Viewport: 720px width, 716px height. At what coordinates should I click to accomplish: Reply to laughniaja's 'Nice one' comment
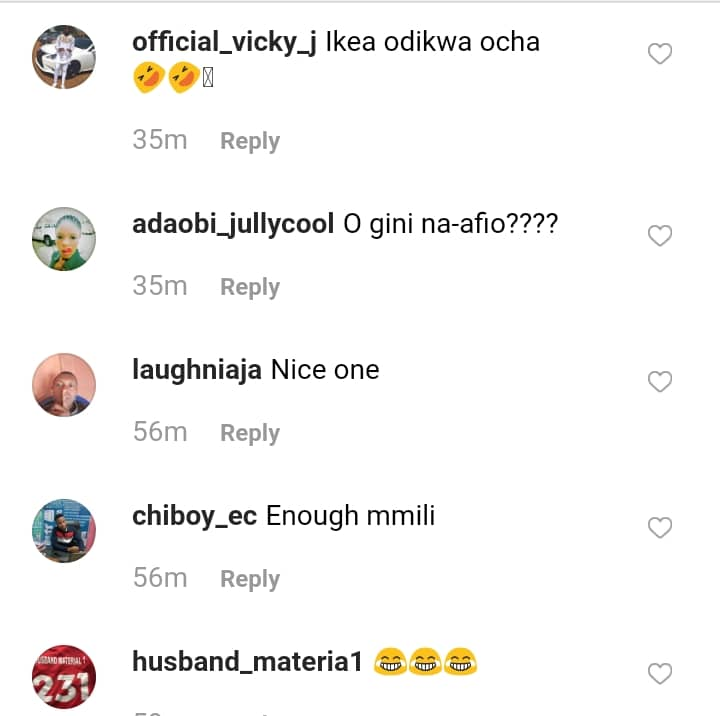pyautogui.click(x=250, y=433)
